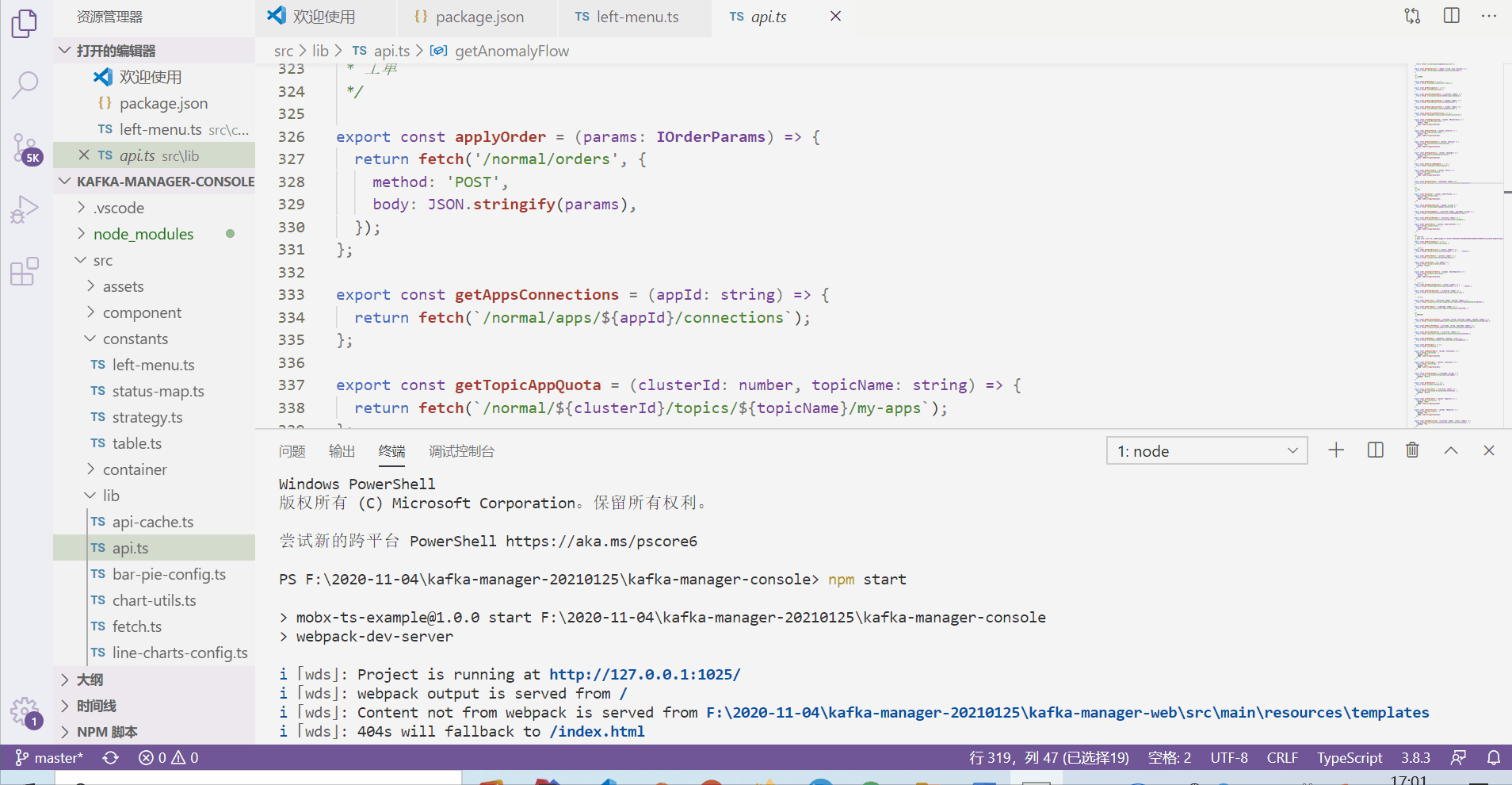The height and width of the screenshot is (785, 1512).
Task: Open strategy.ts in file tree
Action: pos(155,417)
